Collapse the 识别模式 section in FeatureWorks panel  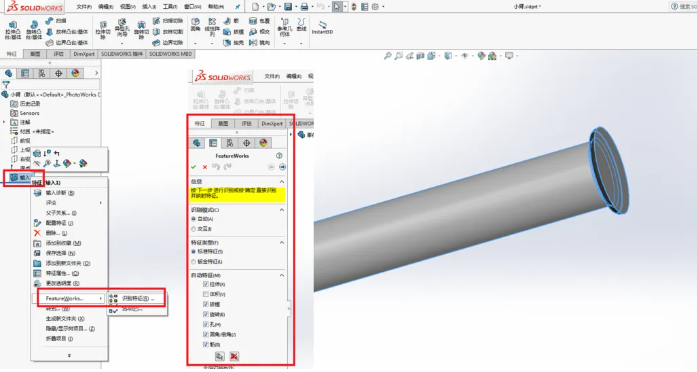click(282, 210)
